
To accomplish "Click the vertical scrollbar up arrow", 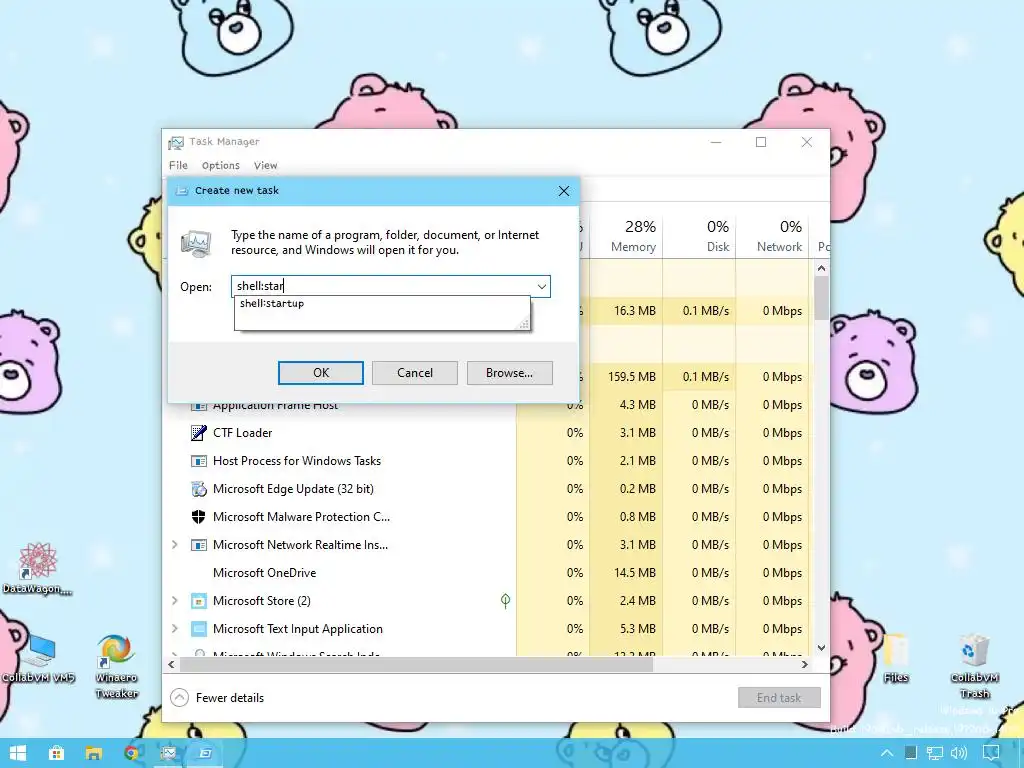I will tap(822, 268).
